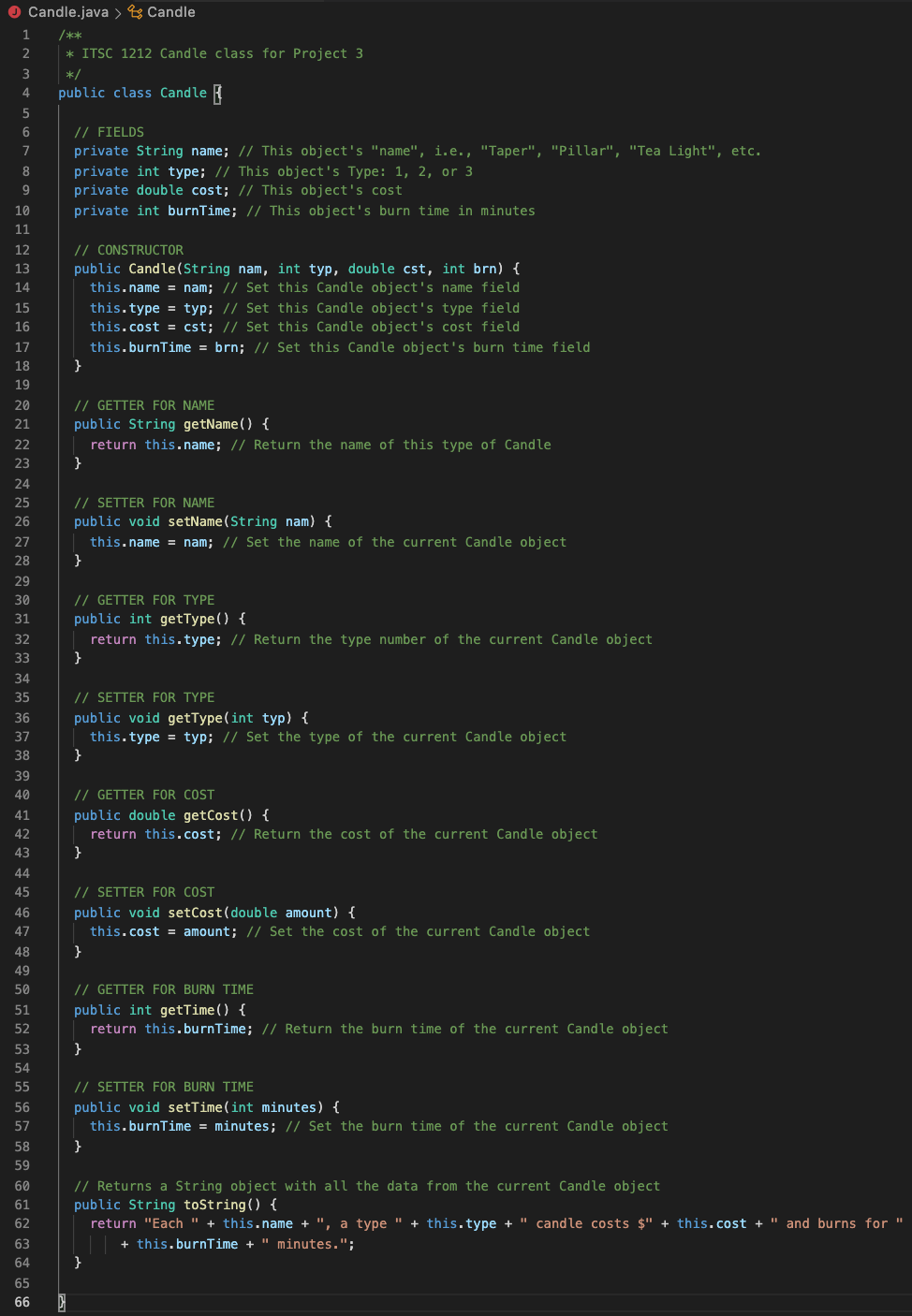Click the 'private int burnTime' field declaration
912x1316 pixels.
pos(155,211)
